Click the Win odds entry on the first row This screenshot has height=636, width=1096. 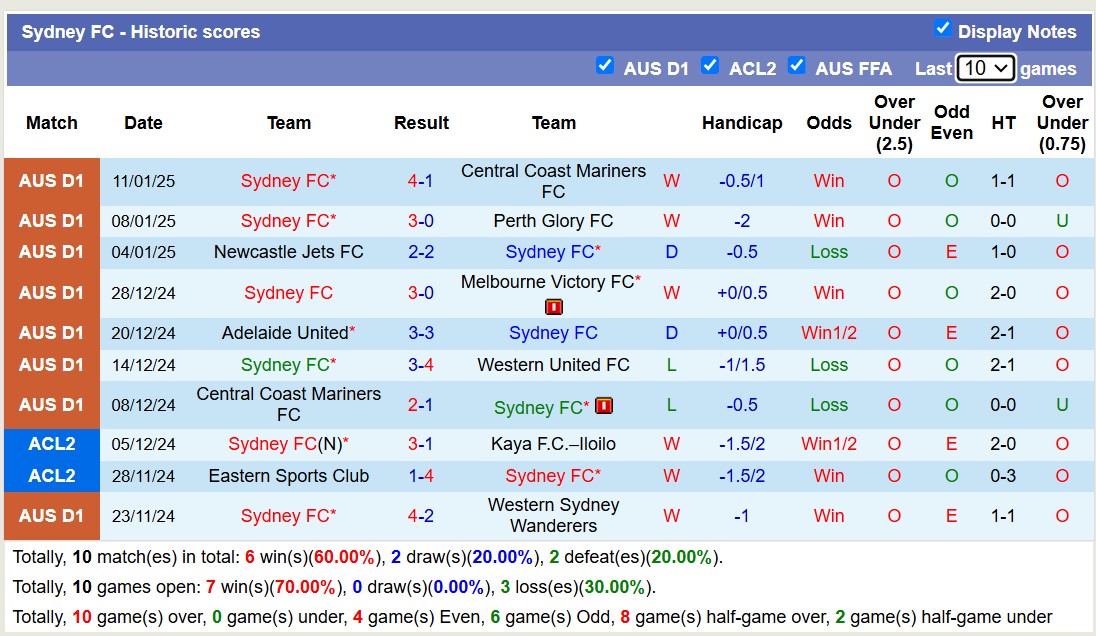point(828,181)
